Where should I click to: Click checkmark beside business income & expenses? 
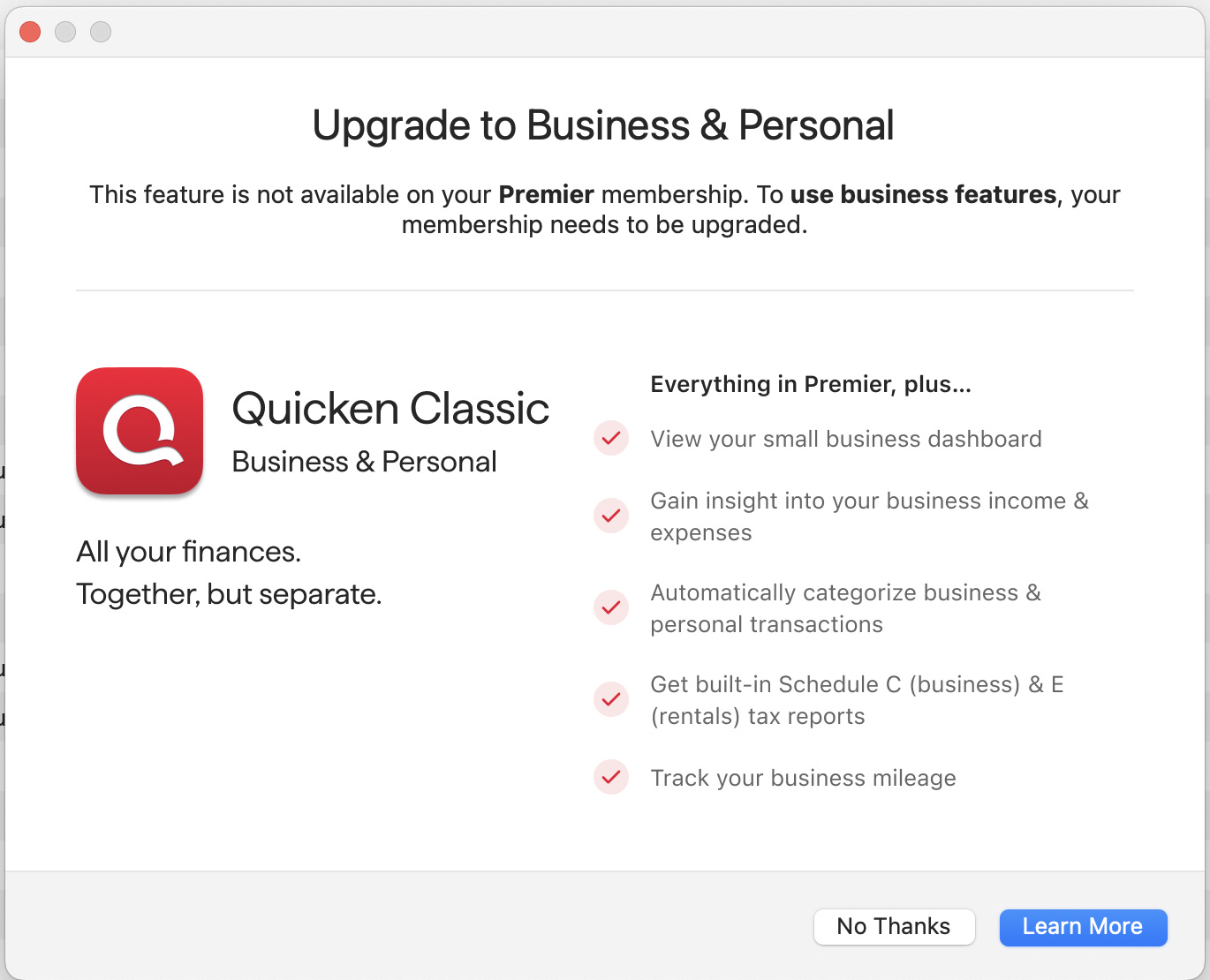click(x=611, y=516)
